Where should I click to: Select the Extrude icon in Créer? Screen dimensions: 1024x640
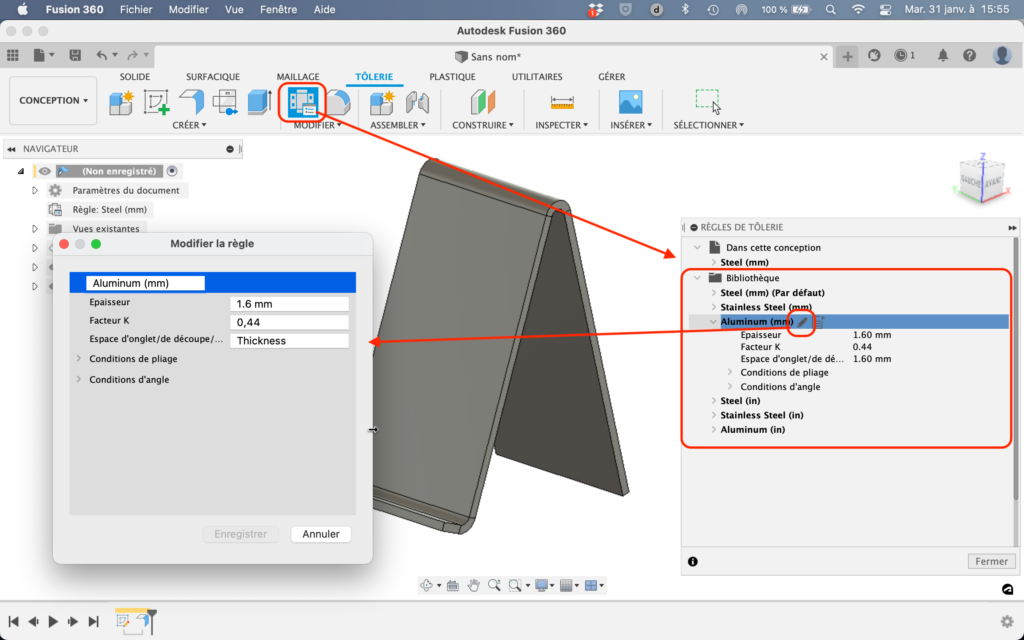click(259, 103)
